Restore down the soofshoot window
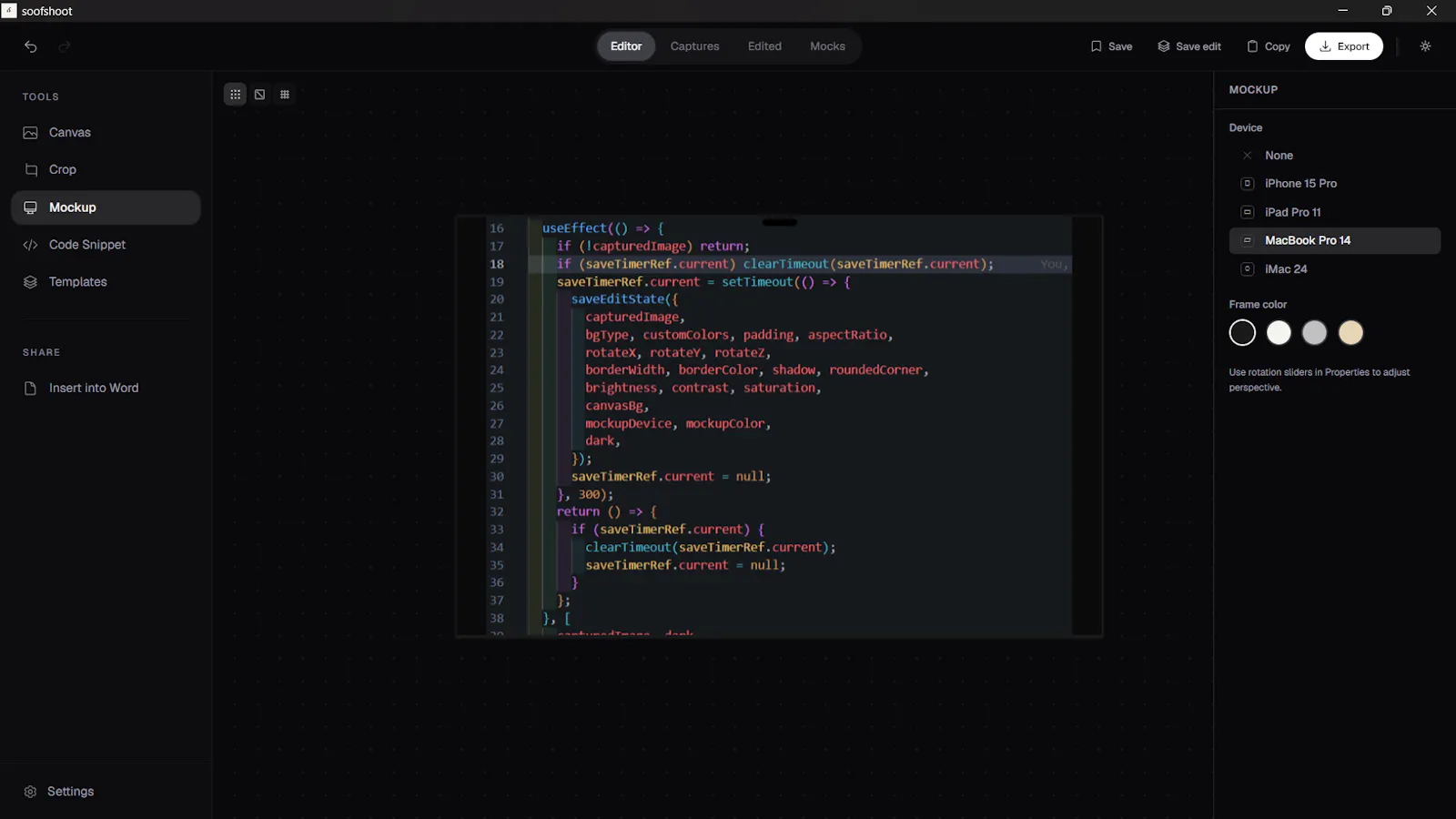The height and width of the screenshot is (819, 1456). tap(1387, 11)
